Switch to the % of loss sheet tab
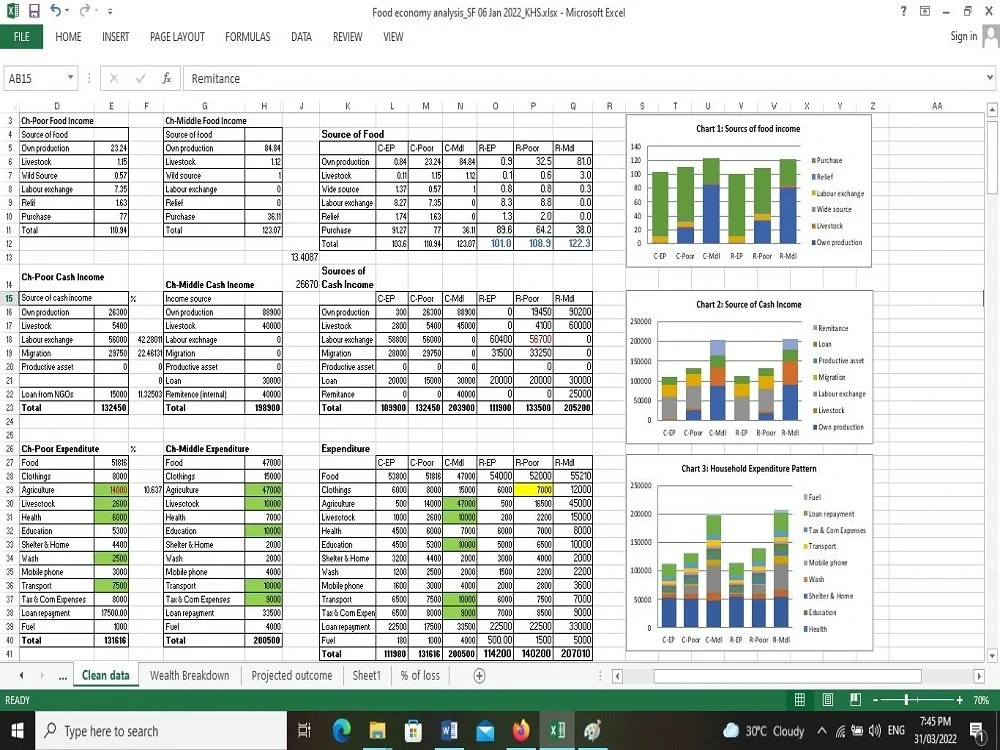The height and width of the screenshot is (750, 1000). (x=420, y=675)
